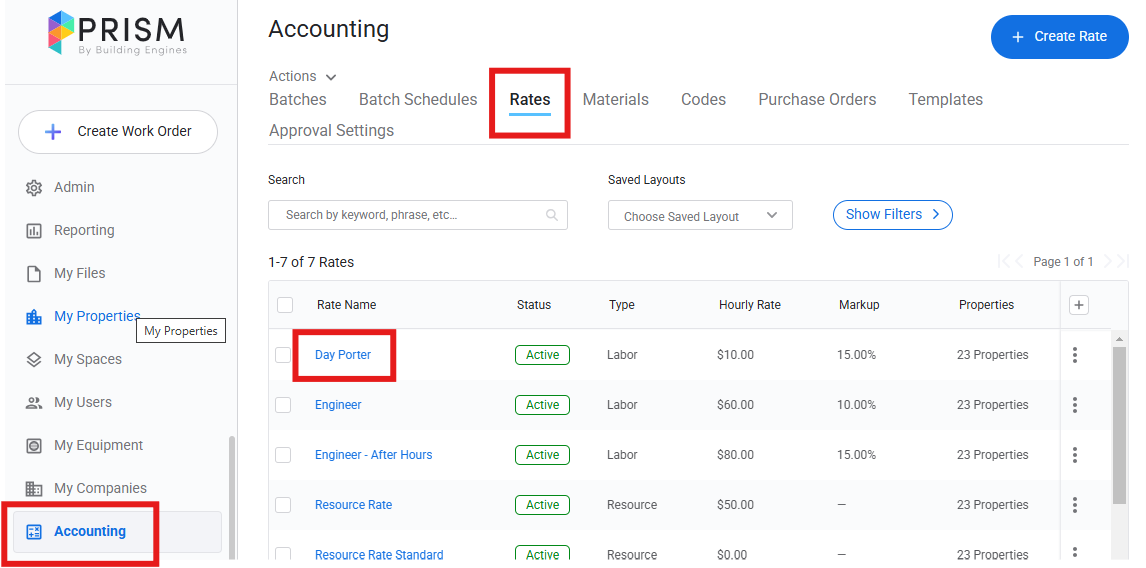Click the My Companies building icon
Image resolution: width=1146 pixels, height=568 pixels.
coord(34,489)
